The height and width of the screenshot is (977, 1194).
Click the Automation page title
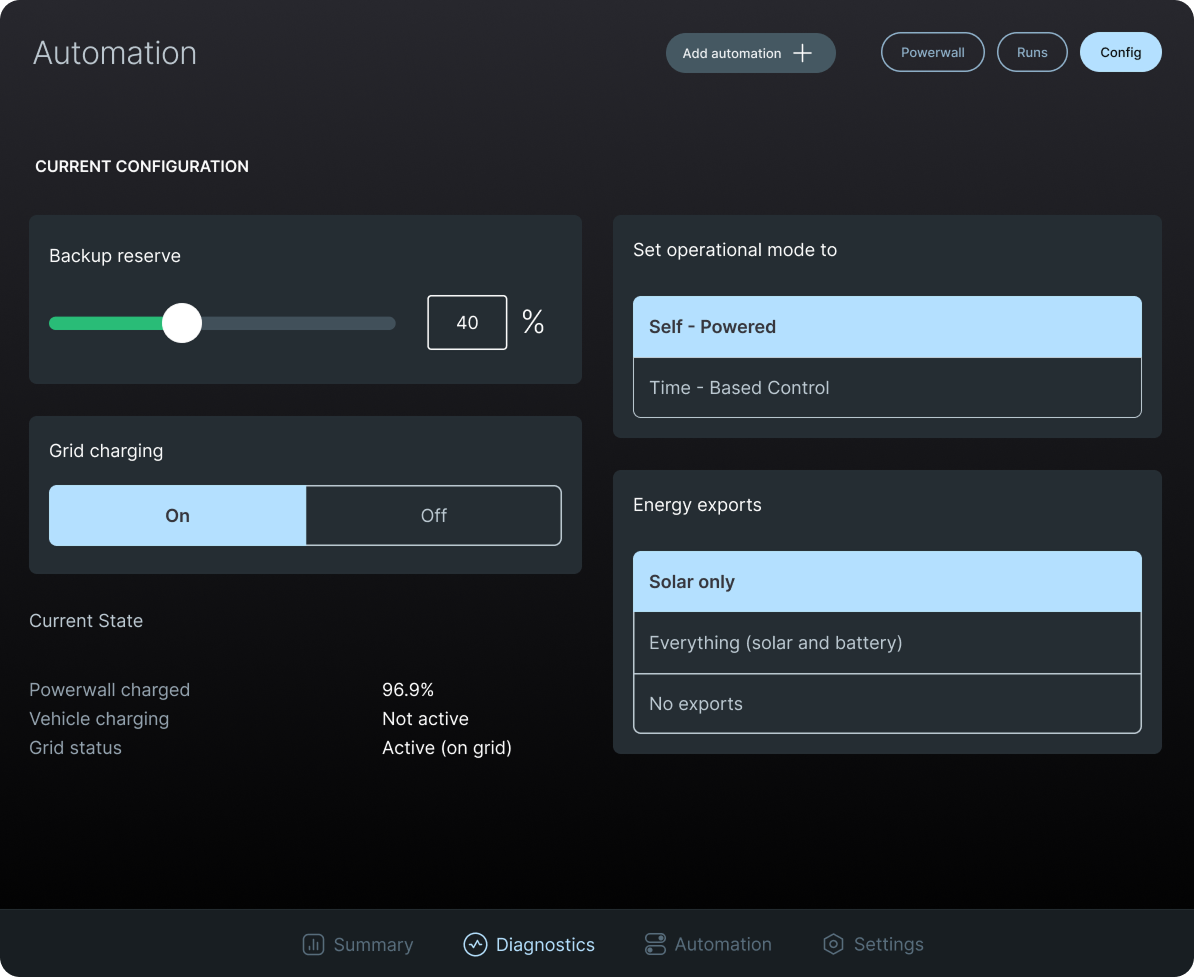(115, 53)
